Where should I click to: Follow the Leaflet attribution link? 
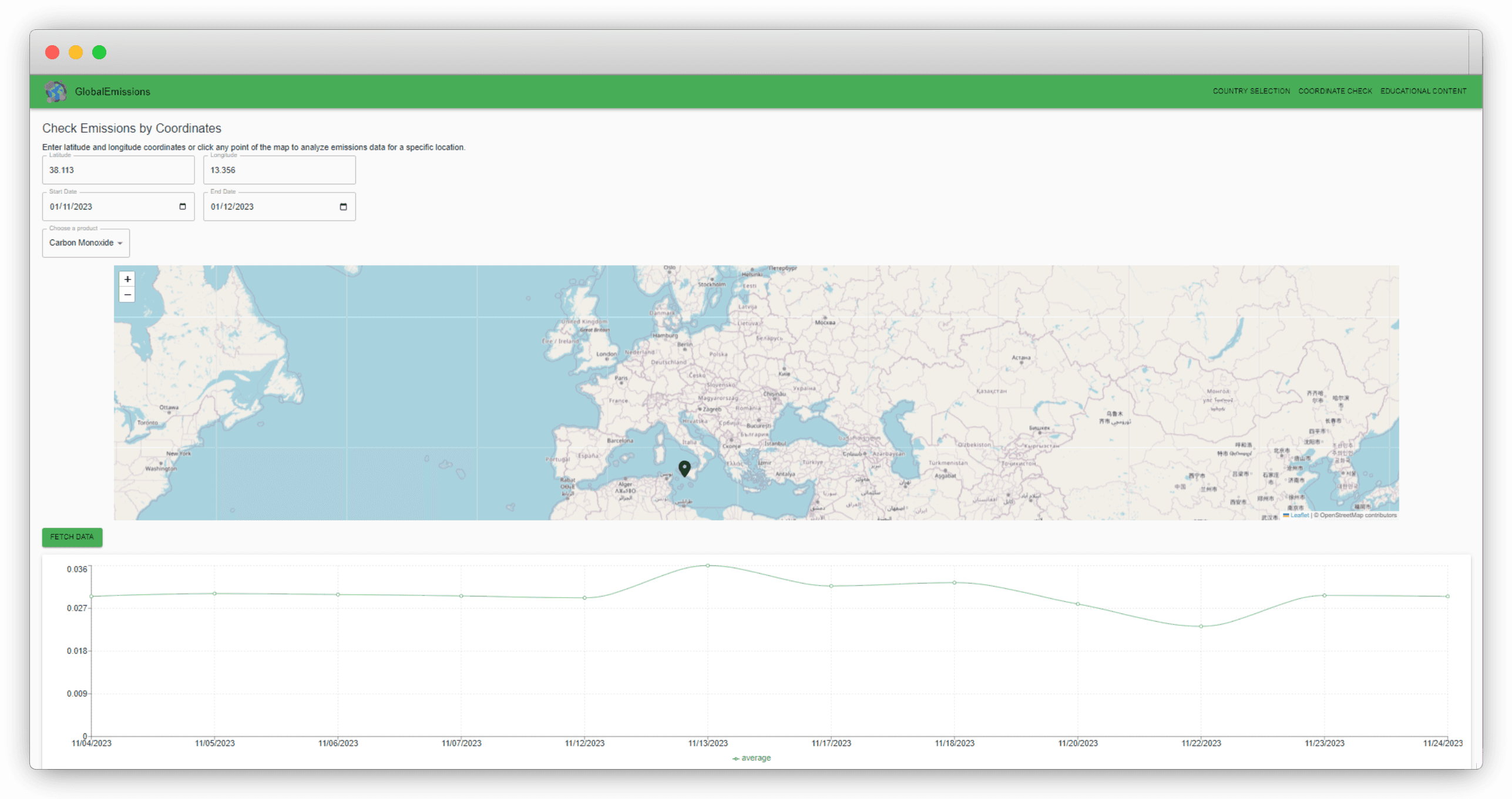click(1299, 515)
